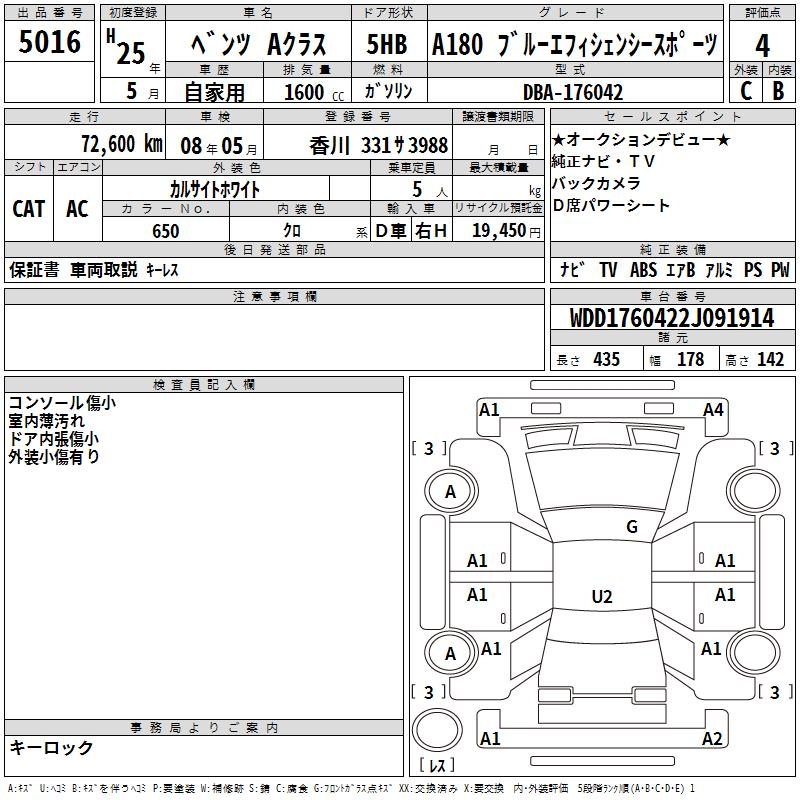Click the sales point D席パワーシート

(x=611, y=205)
